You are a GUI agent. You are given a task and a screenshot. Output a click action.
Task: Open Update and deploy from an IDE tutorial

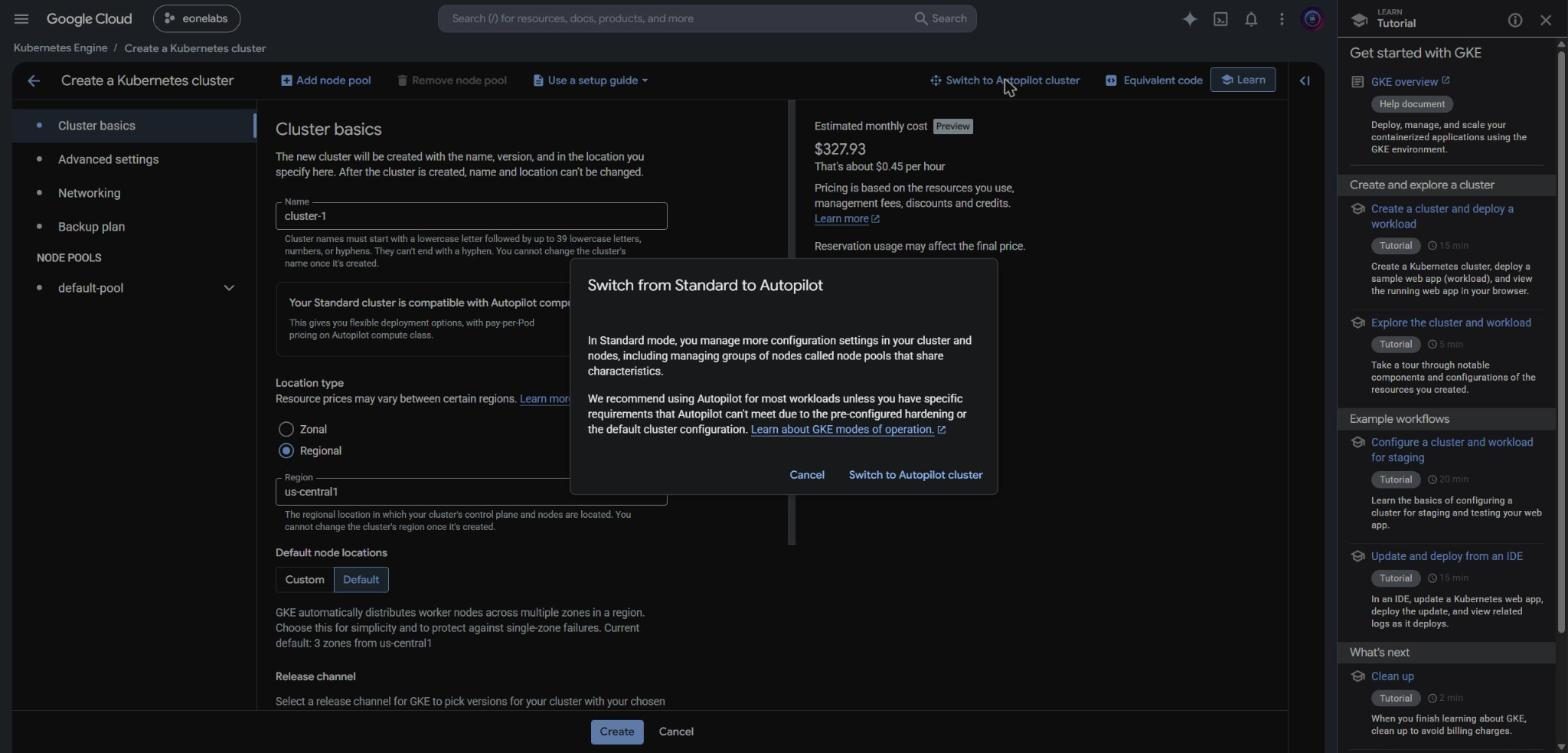click(1447, 556)
